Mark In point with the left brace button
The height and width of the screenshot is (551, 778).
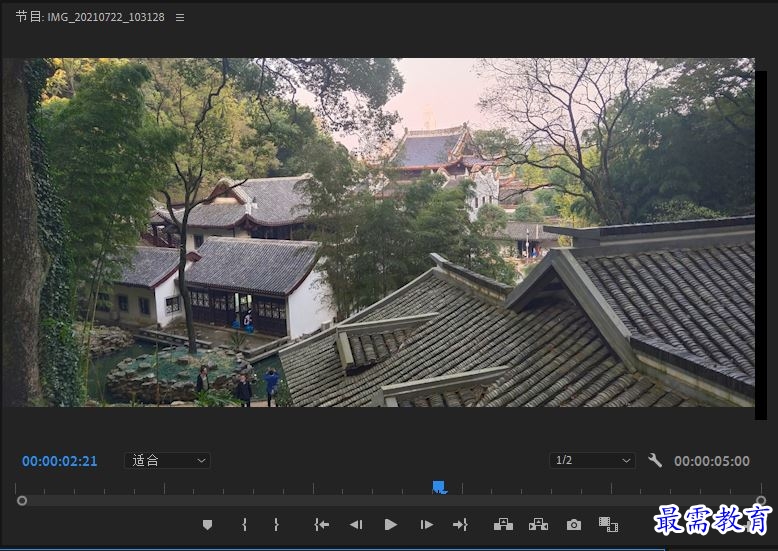(x=244, y=525)
